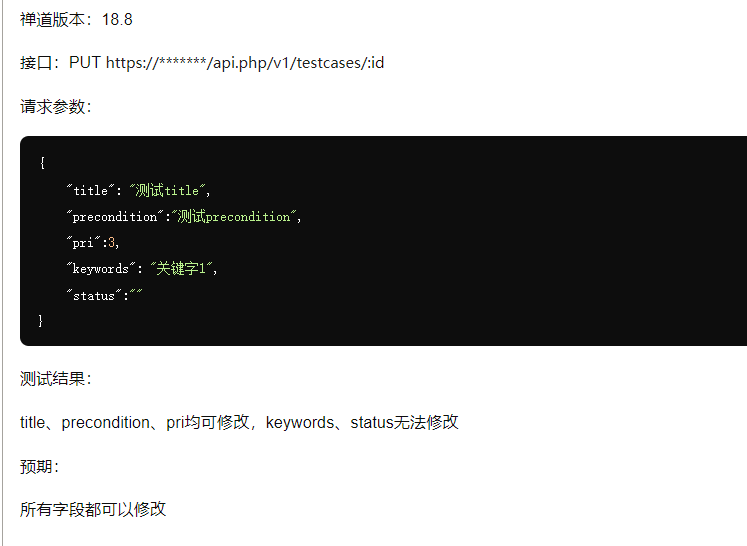
Task: Click the green 测试title string value
Action: click(169, 190)
